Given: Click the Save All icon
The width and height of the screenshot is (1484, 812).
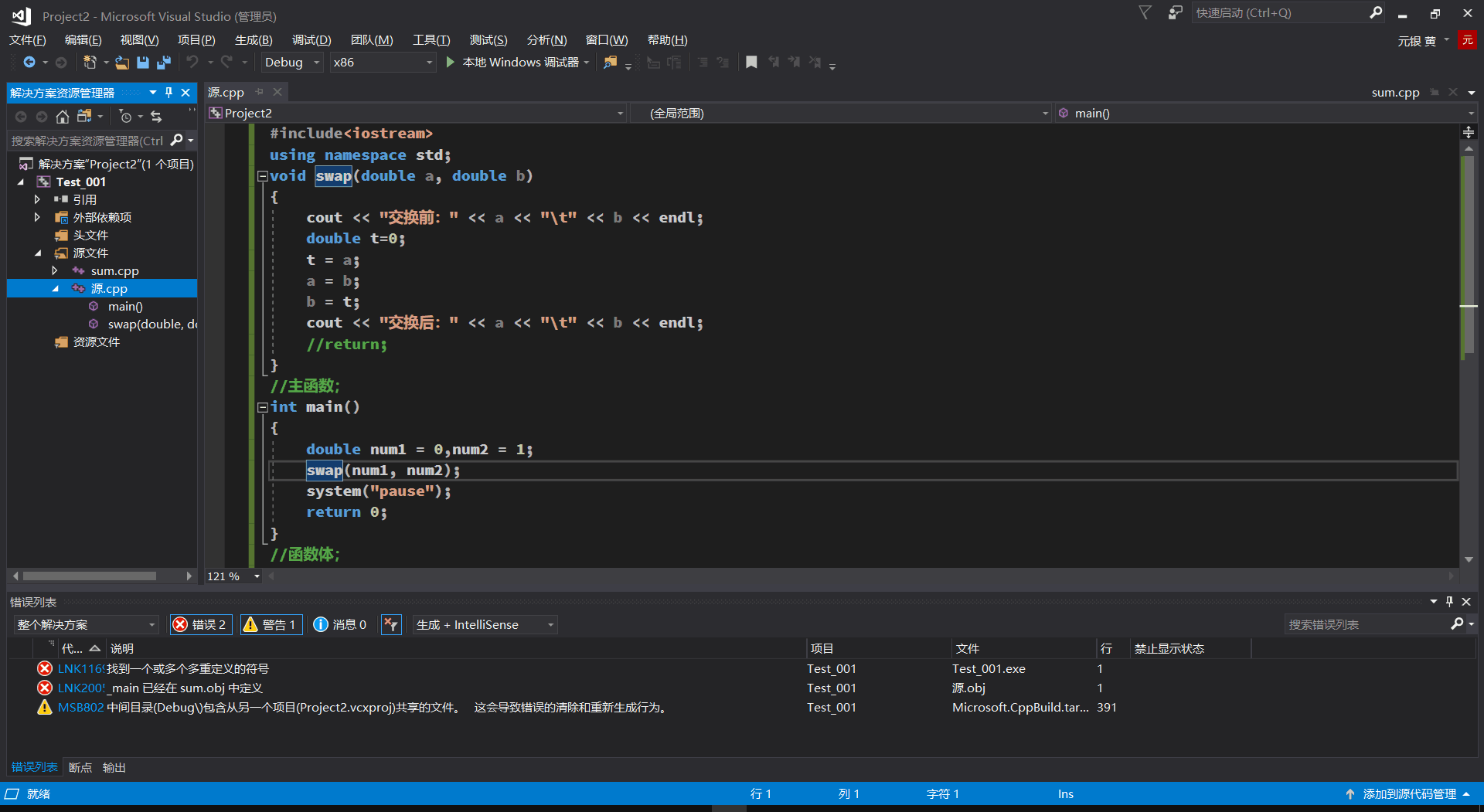Looking at the screenshot, I should pyautogui.click(x=164, y=62).
